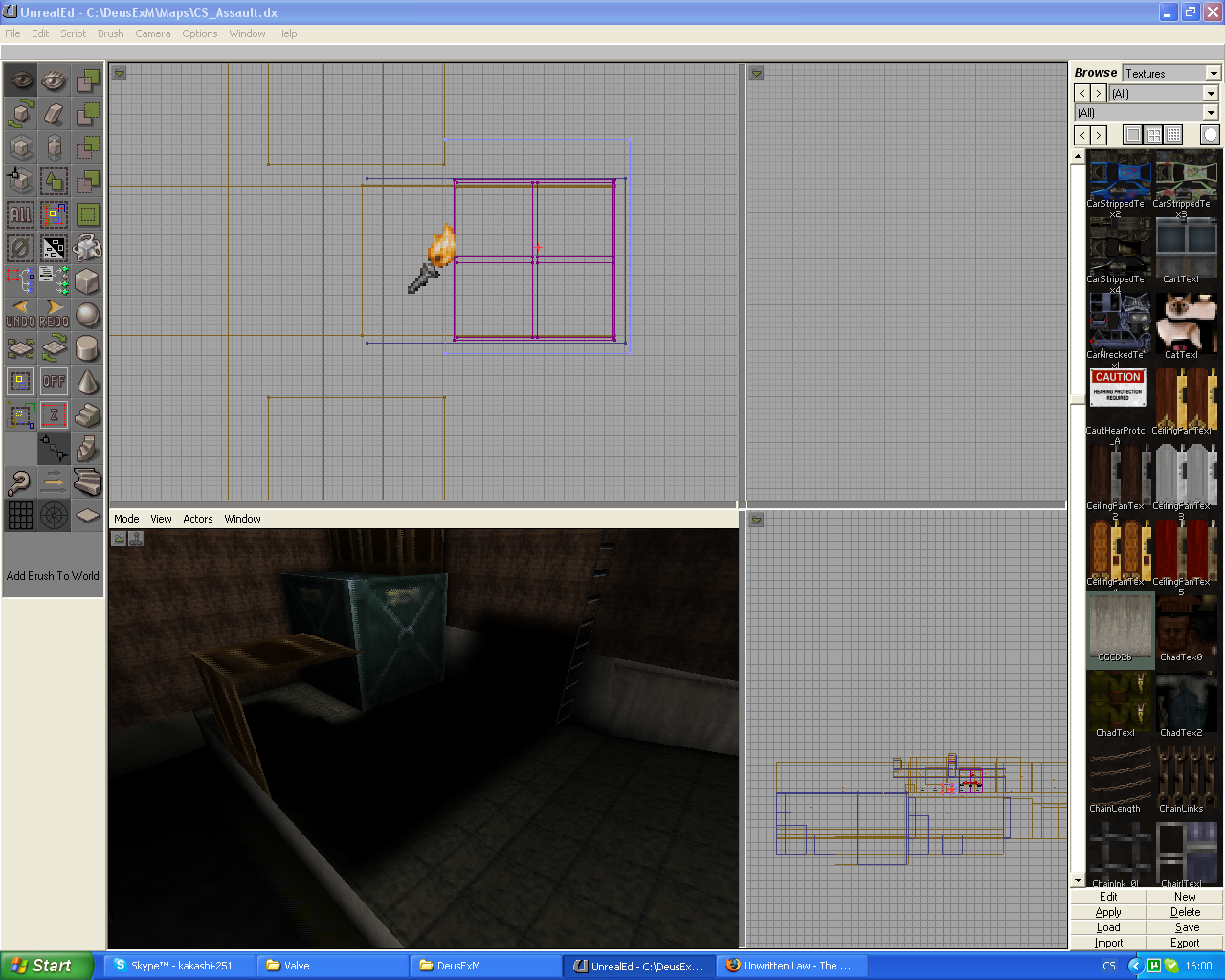The width and height of the screenshot is (1225, 980).
Task: Open the Brush menu
Action: click(x=111, y=33)
